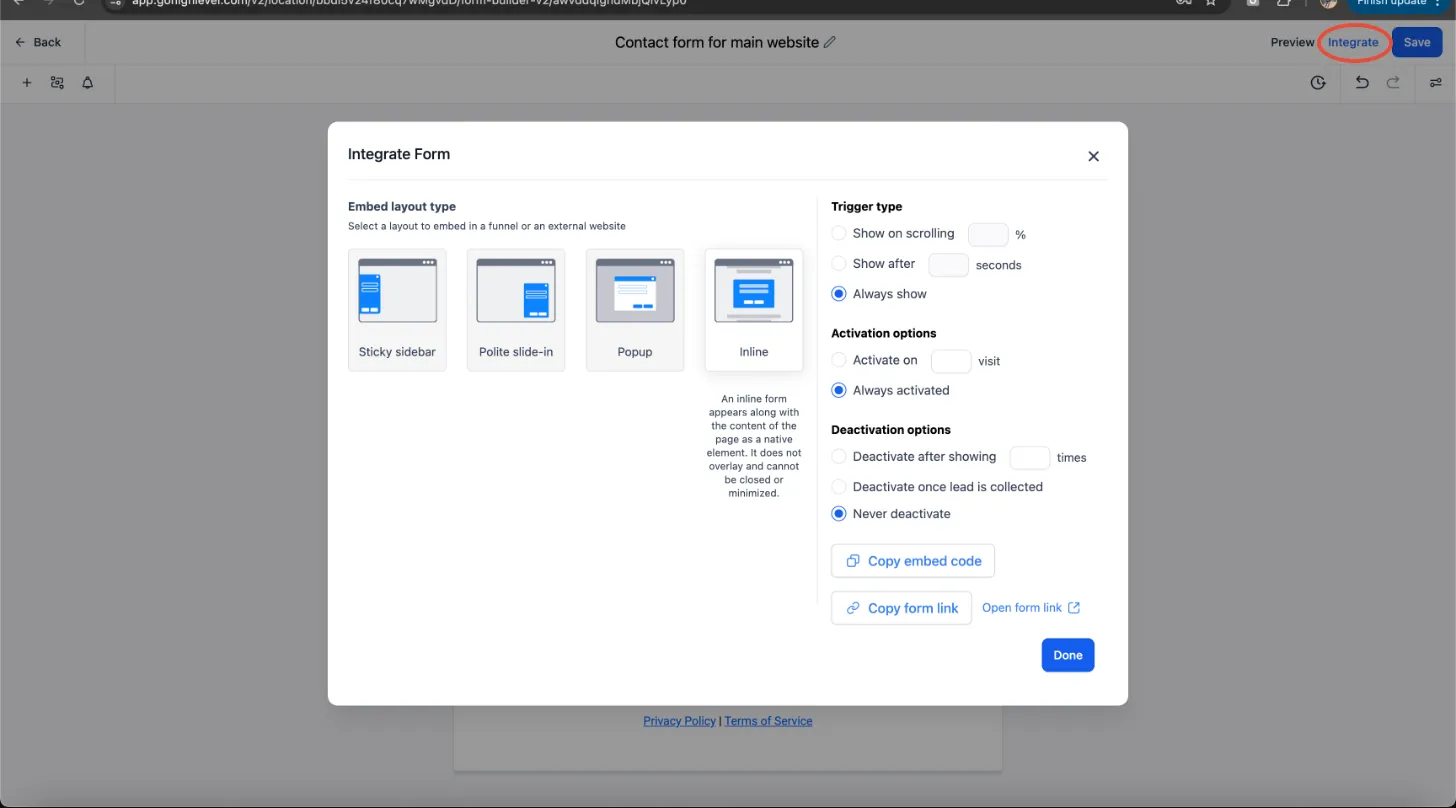Click the plus add-element icon in toolbar
Image resolution: width=1456 pixels, height=808 pixels.
point(27,83)
